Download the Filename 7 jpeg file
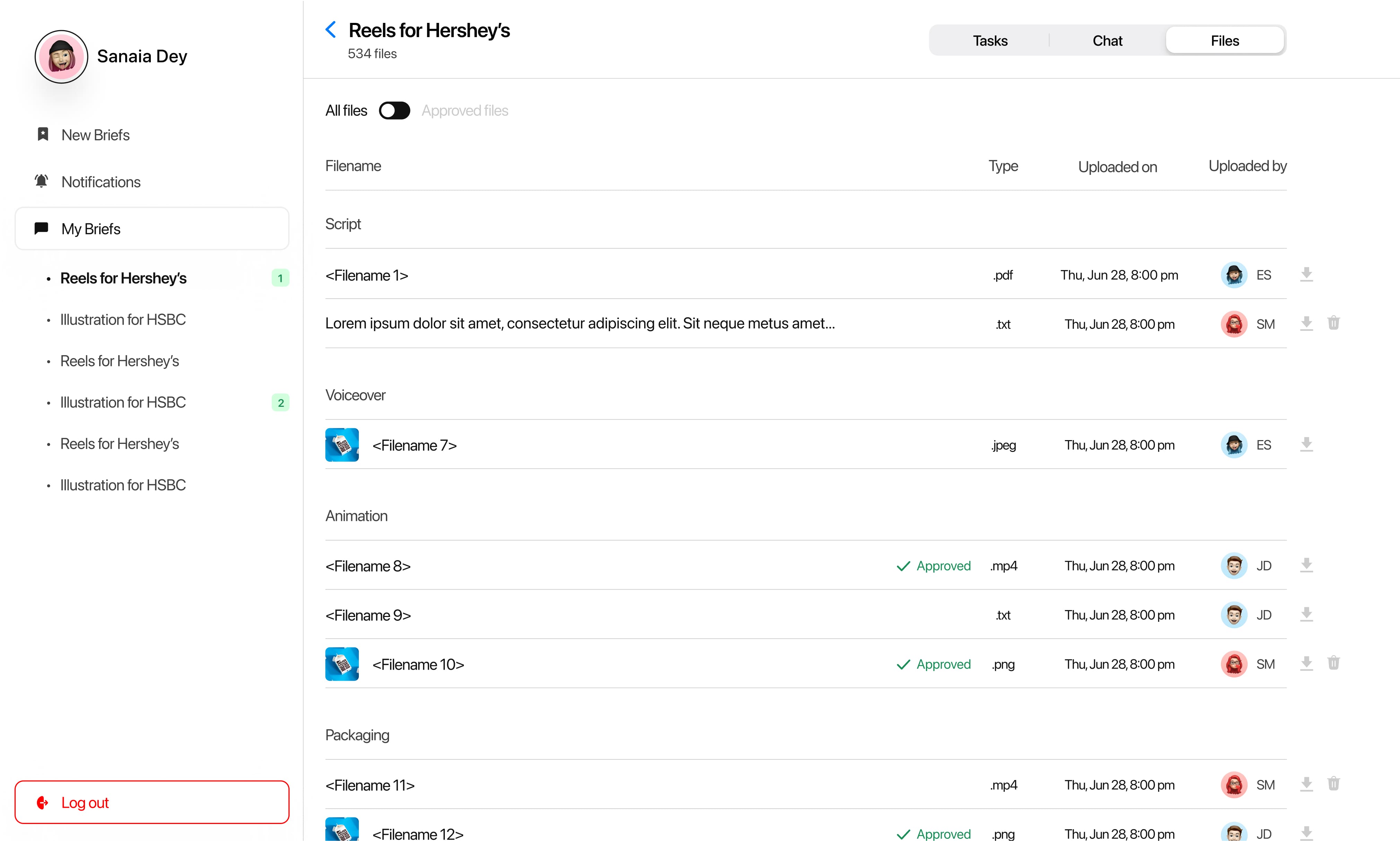This screenshot has height=841, width=1400. [1306, 444]
